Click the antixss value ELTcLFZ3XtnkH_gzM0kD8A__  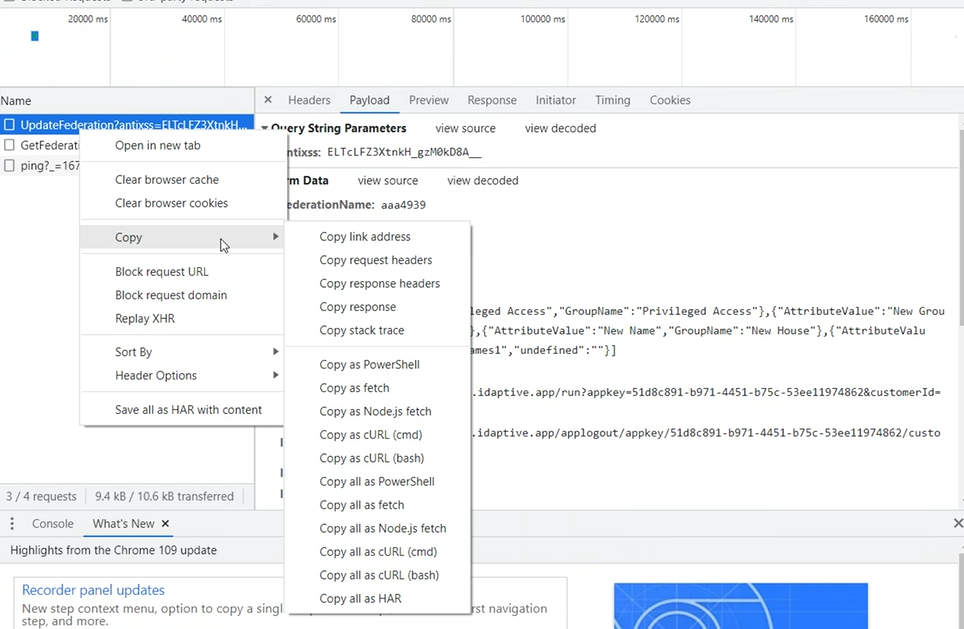click(x=404, y=152)
